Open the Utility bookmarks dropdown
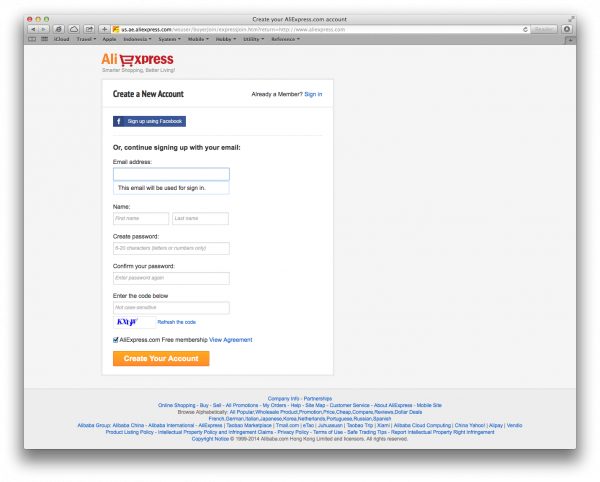 pyautogui.click(x=253, y=39)
